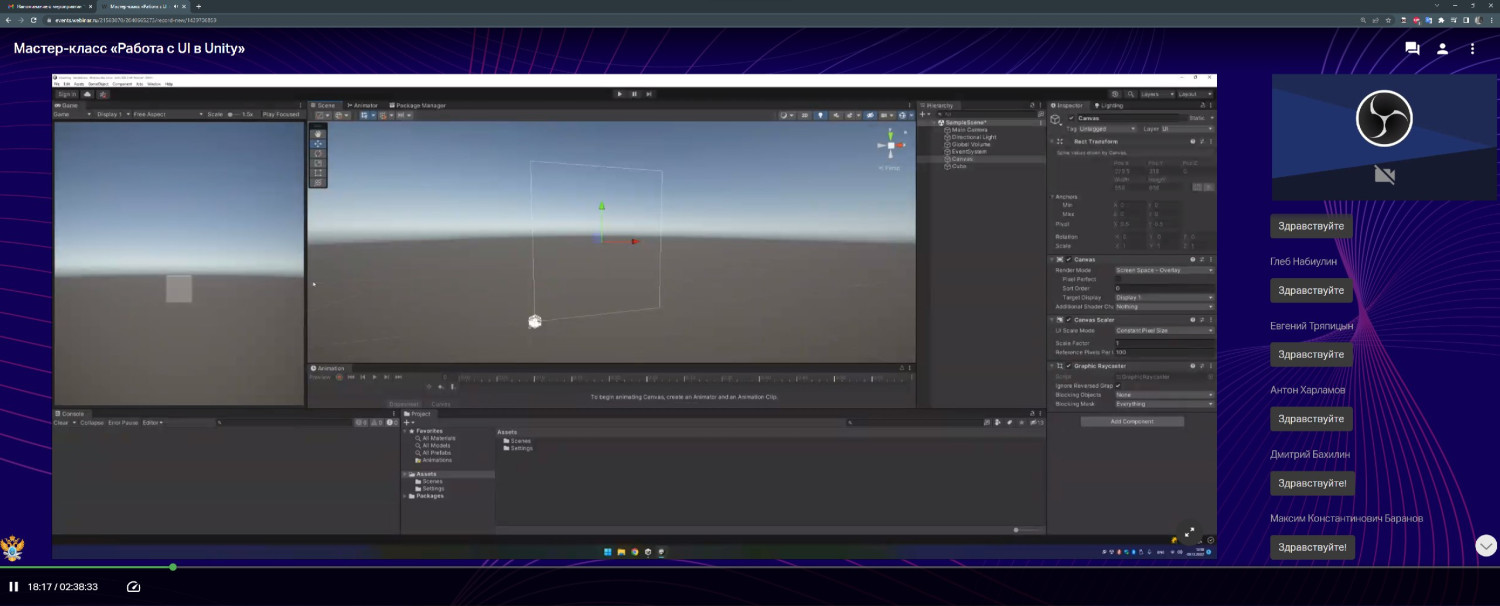This screenshot has width=1500, height=606.
Task: Open the webinar participants icon
Action: click(1442, 48)
